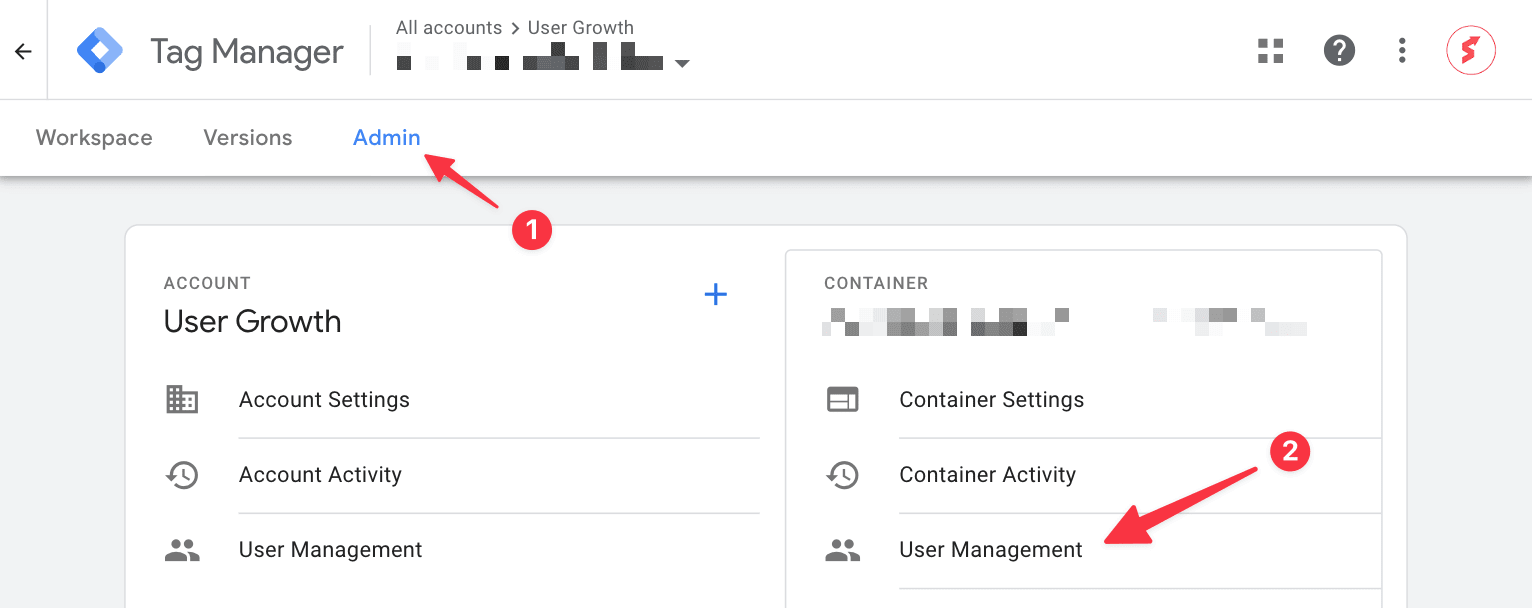Open Tag Manager help via question mark icon
The image size is (1532, 608).
click(x=1339, y=51)
